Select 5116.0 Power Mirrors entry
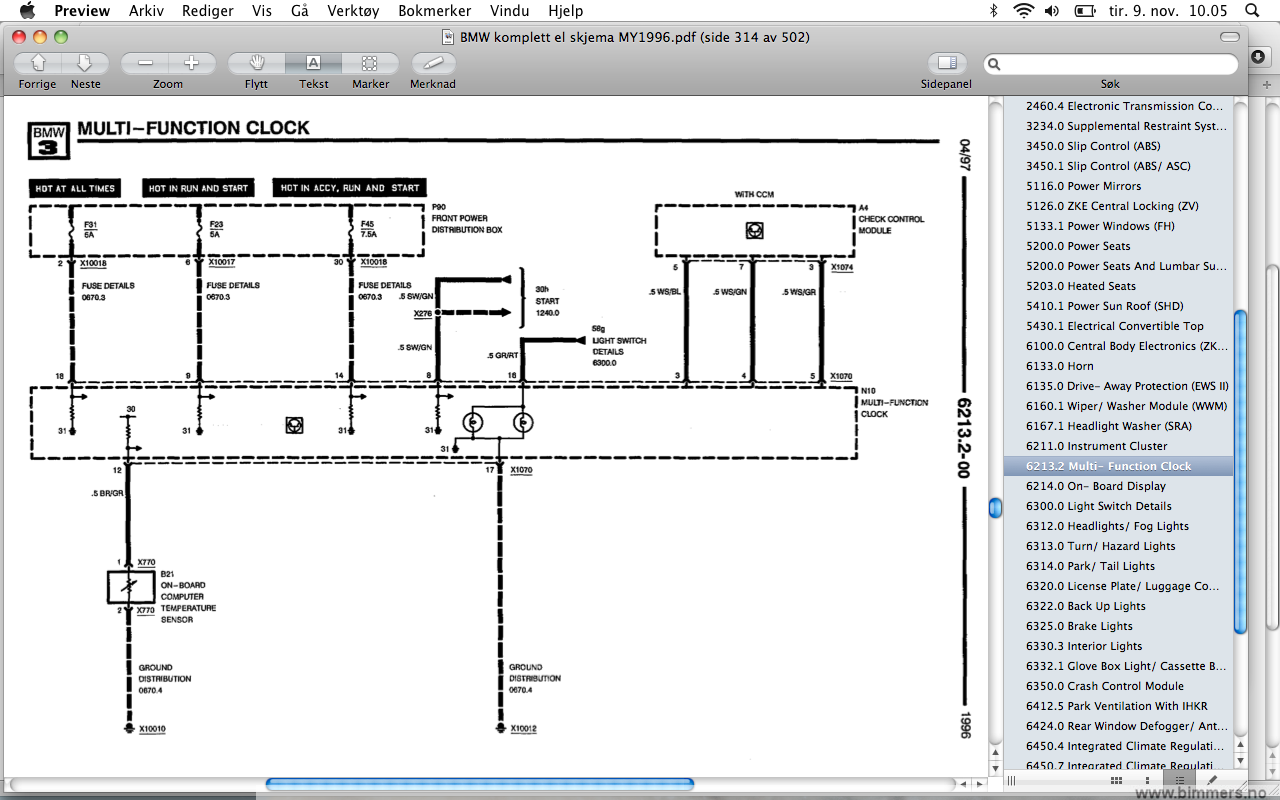 pyautogui.click(x=1117, y=186)
